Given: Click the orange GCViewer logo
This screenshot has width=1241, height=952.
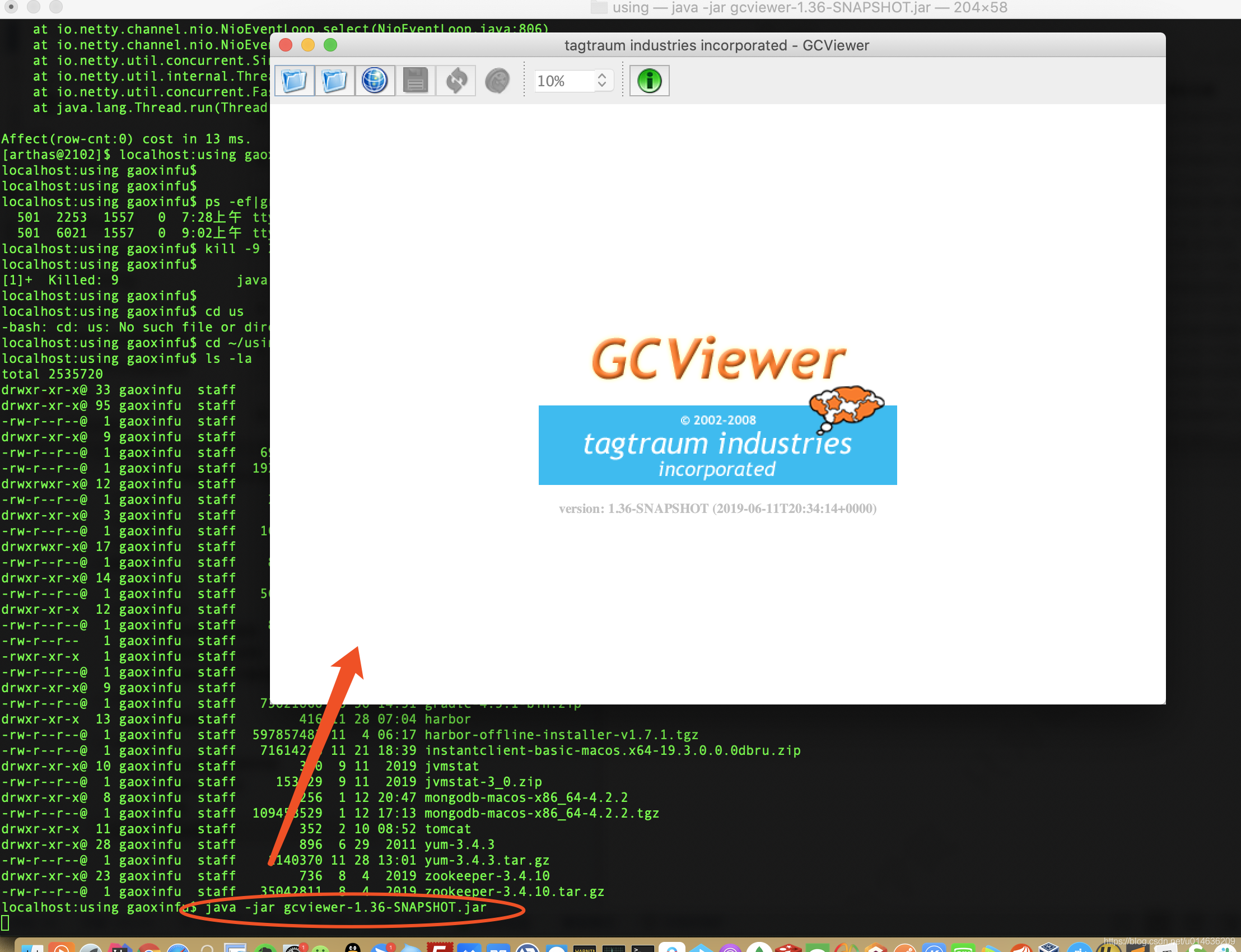Looking at the screenshot, I should 719,360.
